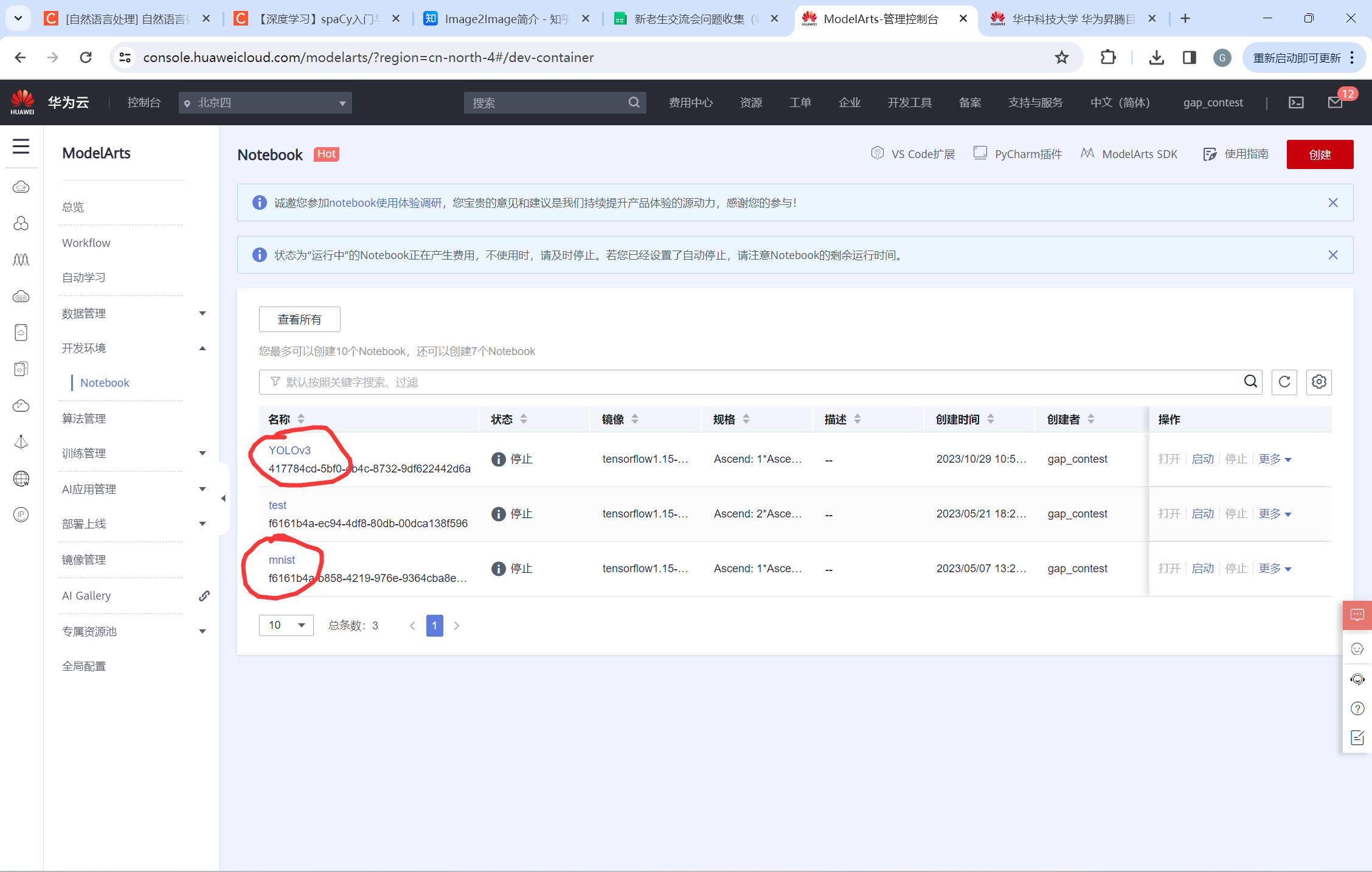Click the red feedback chat icon
Viewport: 1372px width, 872px height.
[x=1357, y=615]
